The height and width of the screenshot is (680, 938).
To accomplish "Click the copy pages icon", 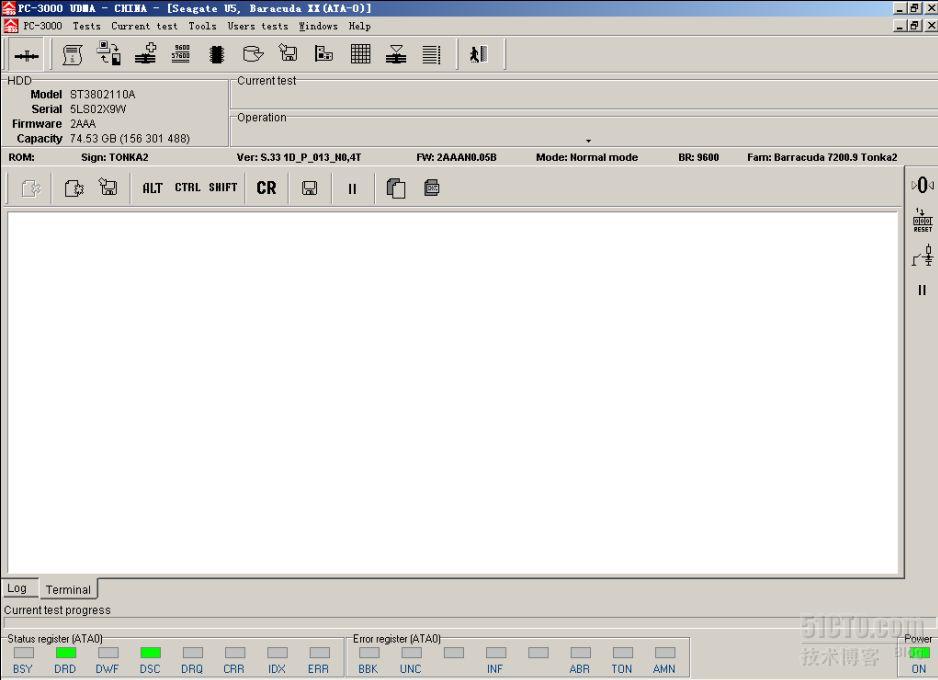I will (396, 188).
